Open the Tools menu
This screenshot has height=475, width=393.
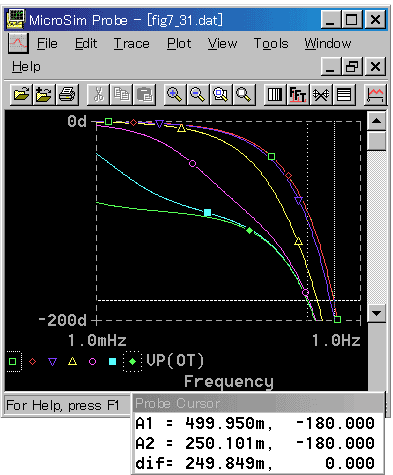click(x=271, y=44)
